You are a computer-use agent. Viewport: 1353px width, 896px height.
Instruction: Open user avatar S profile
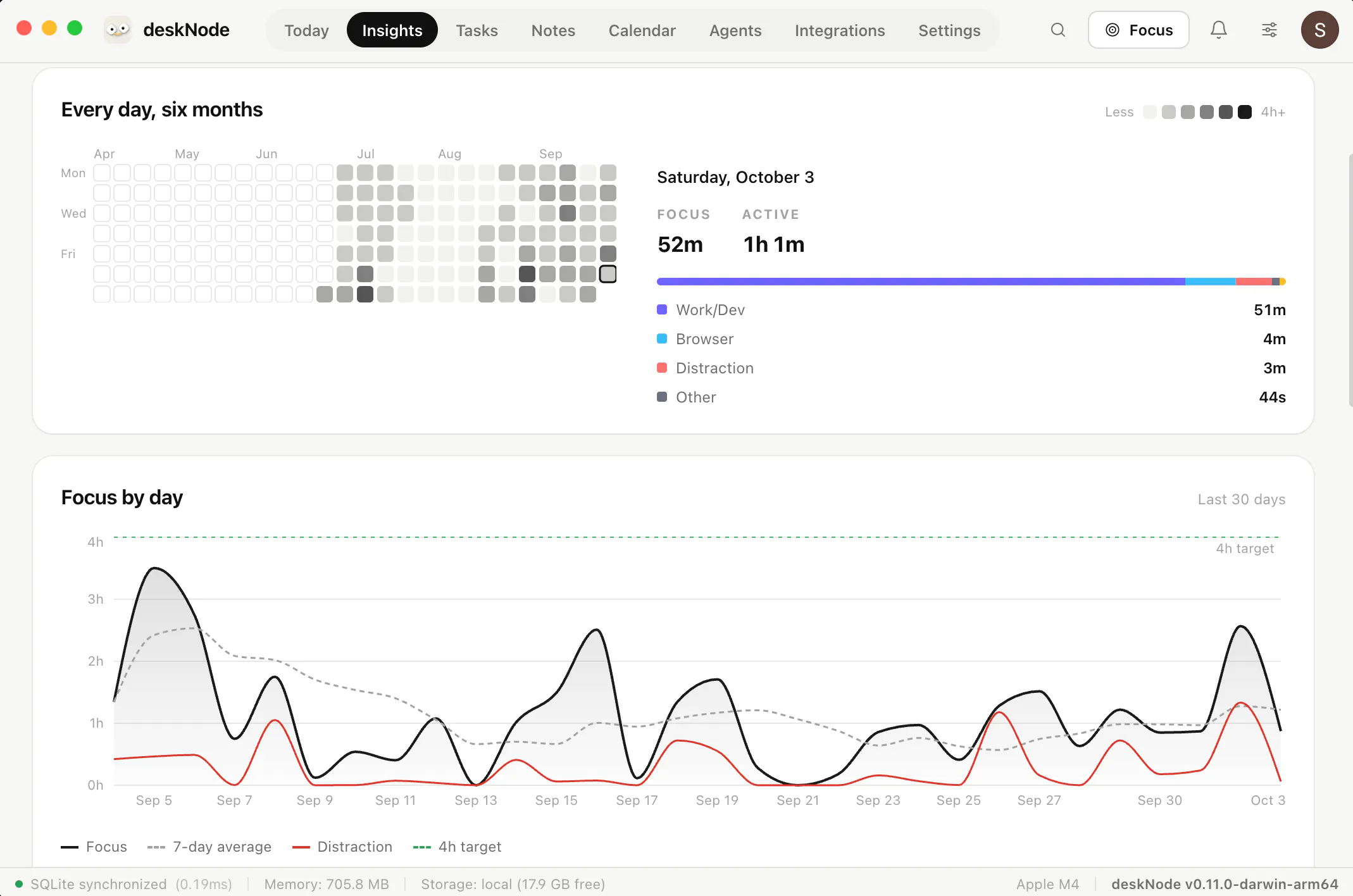(1319, 30)
